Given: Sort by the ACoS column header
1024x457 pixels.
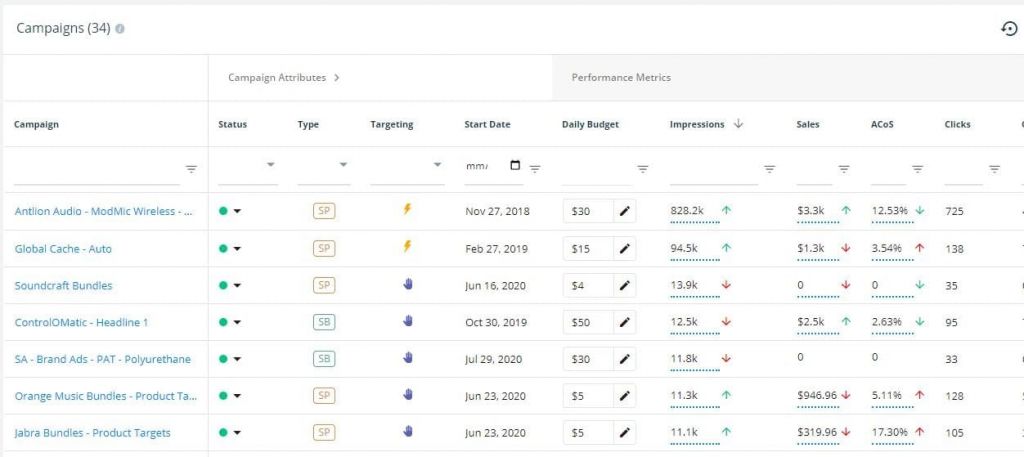Looking at the screenshot, I should (x=882, y=124).
